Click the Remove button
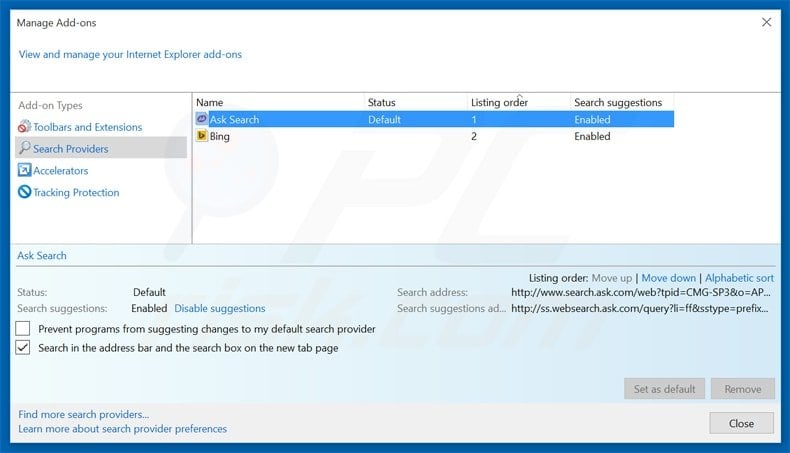Image resolution: width=790 pixels, height=453 pixels. tap(743, 389)
